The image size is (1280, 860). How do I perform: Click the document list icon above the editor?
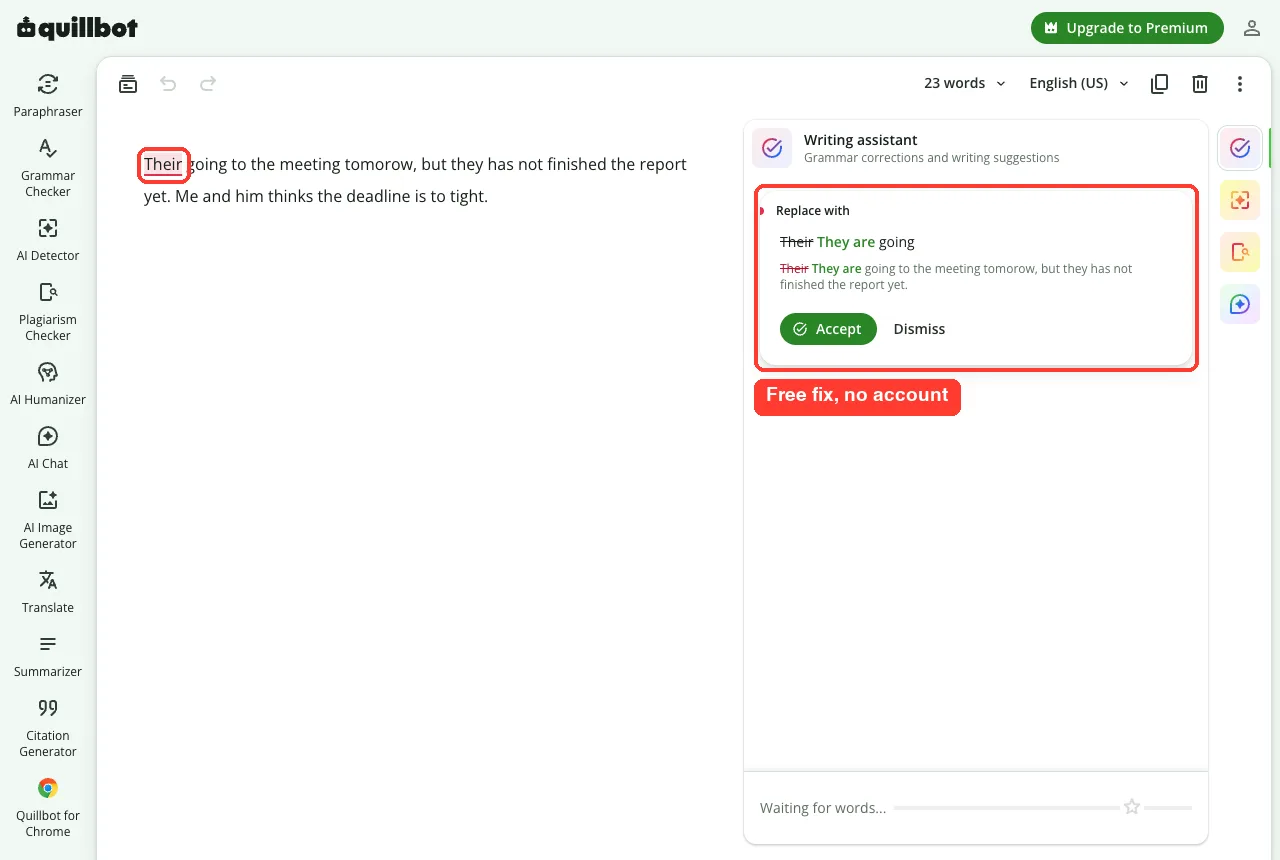tap(128, 84)
